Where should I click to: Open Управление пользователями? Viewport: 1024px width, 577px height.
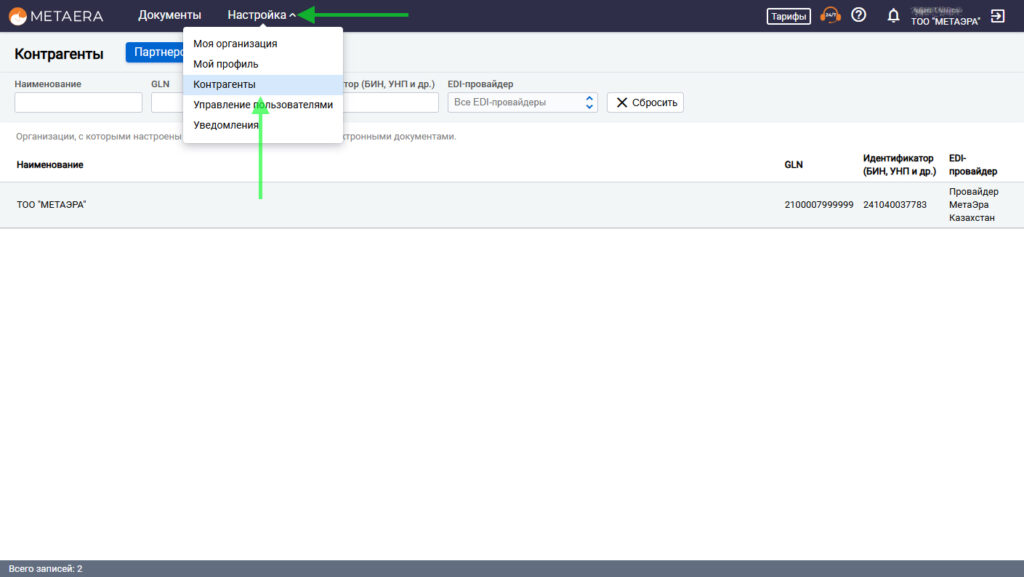263,105
